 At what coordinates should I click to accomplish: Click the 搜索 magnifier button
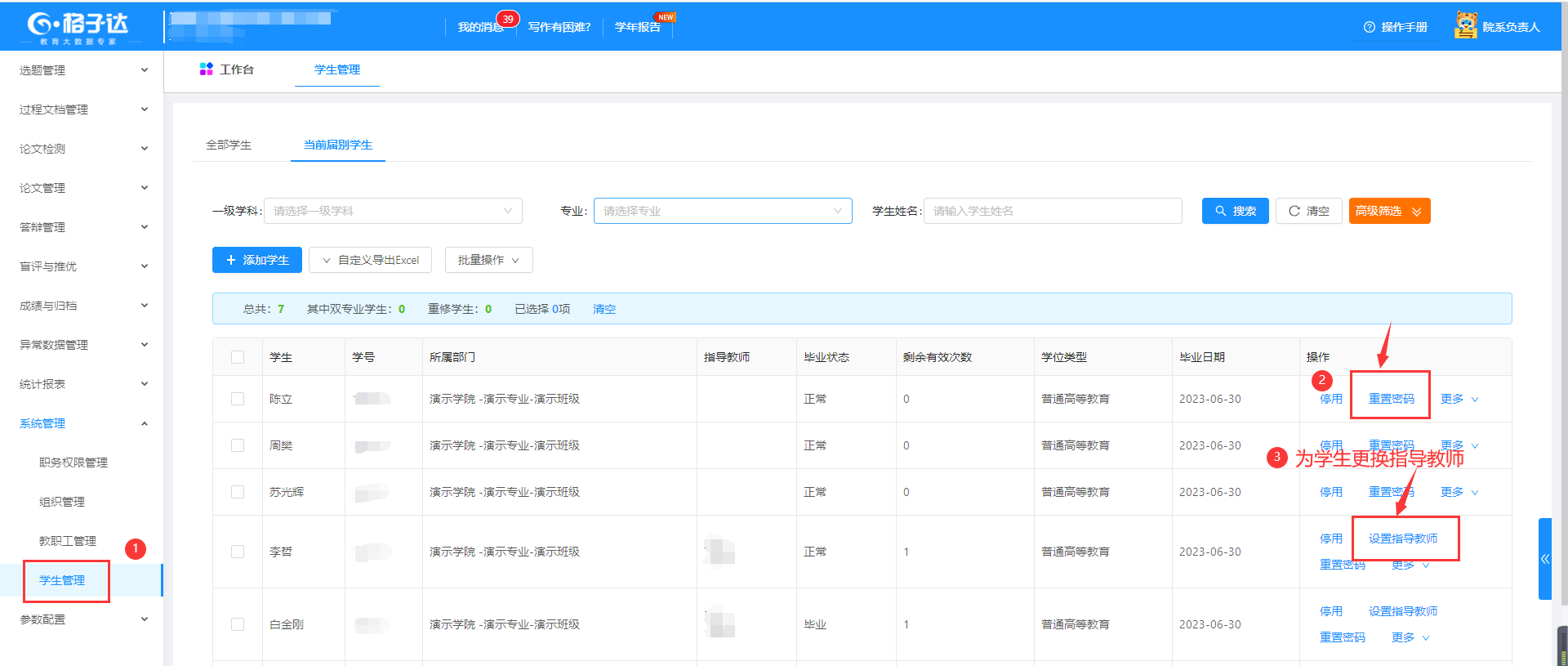1235,211
